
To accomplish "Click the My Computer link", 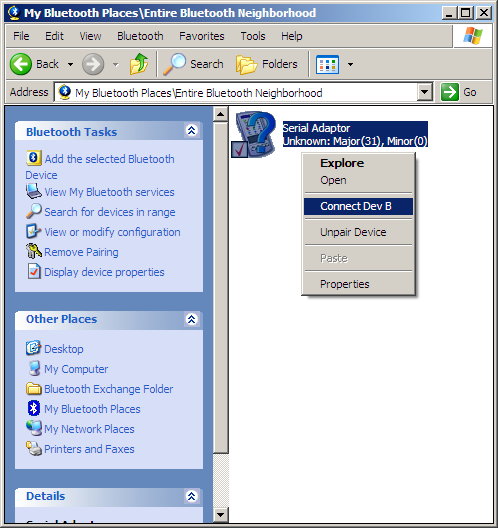I will (76, 369).
